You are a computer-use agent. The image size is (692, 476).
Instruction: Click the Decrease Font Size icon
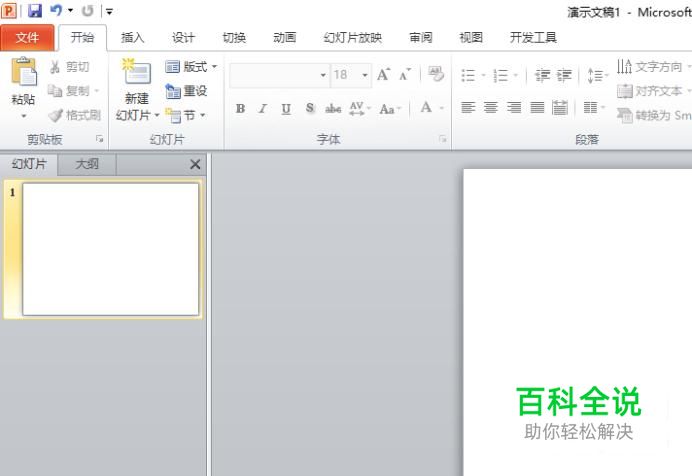405,75
